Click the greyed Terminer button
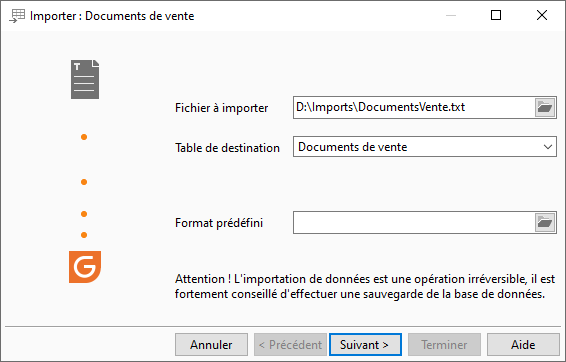Image resolution: width=566 pixels, height=362 pixels. pos(444,345)
